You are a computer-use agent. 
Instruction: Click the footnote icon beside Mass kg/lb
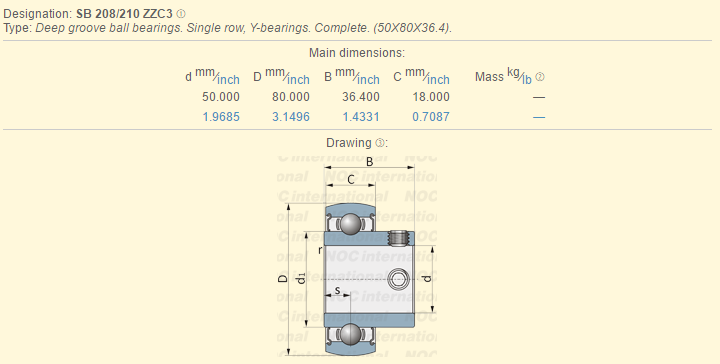(540, 77)
